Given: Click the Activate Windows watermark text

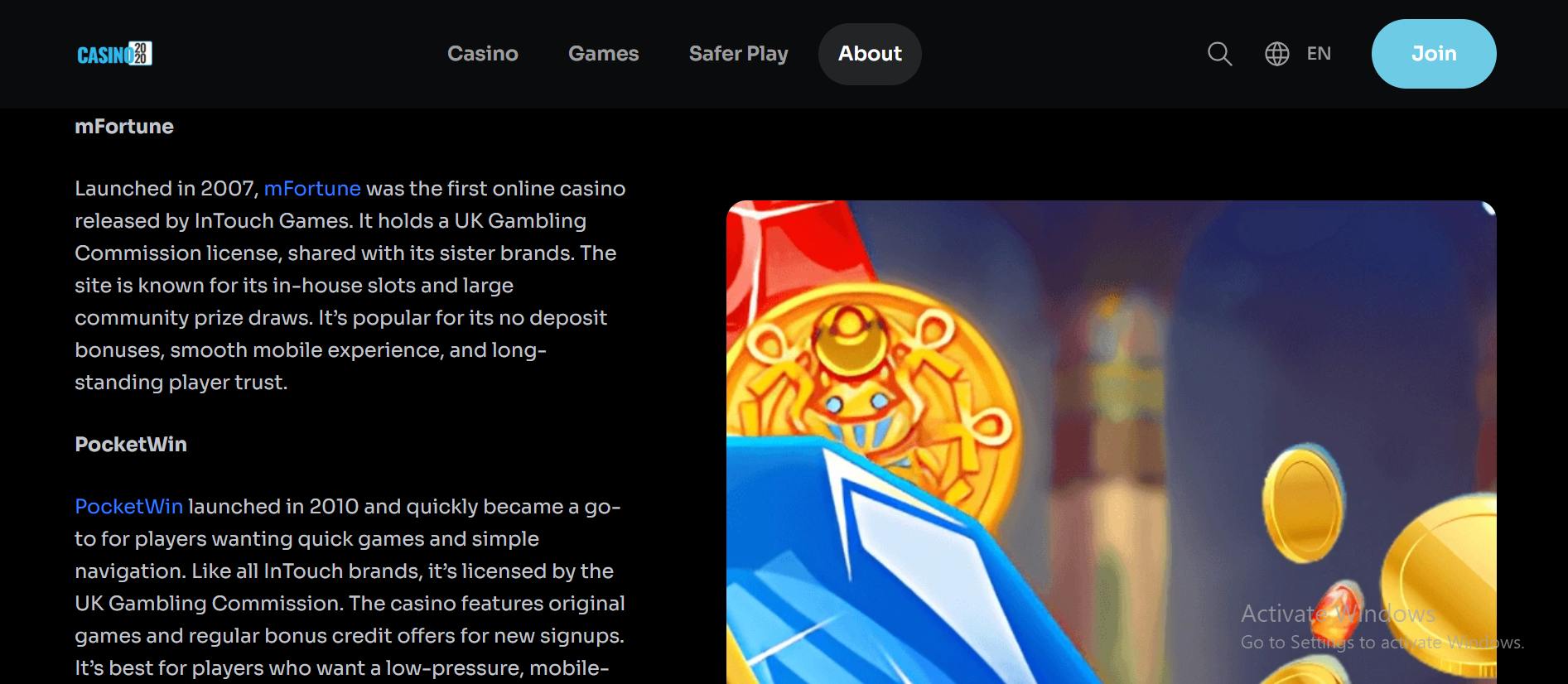Looking at the screenshot, I should tap(1338, 614).
